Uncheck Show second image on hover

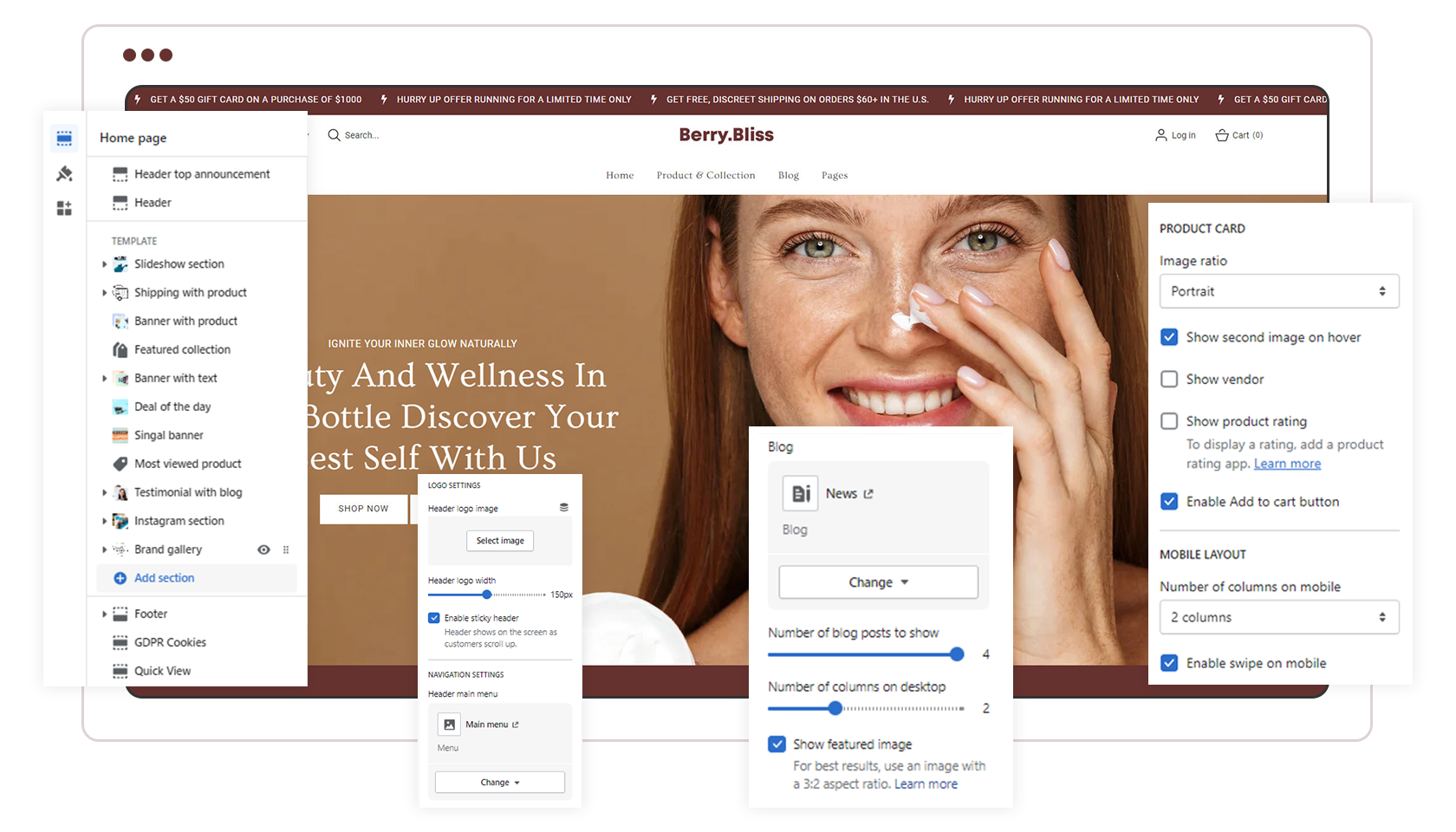tap(1169, 337)
